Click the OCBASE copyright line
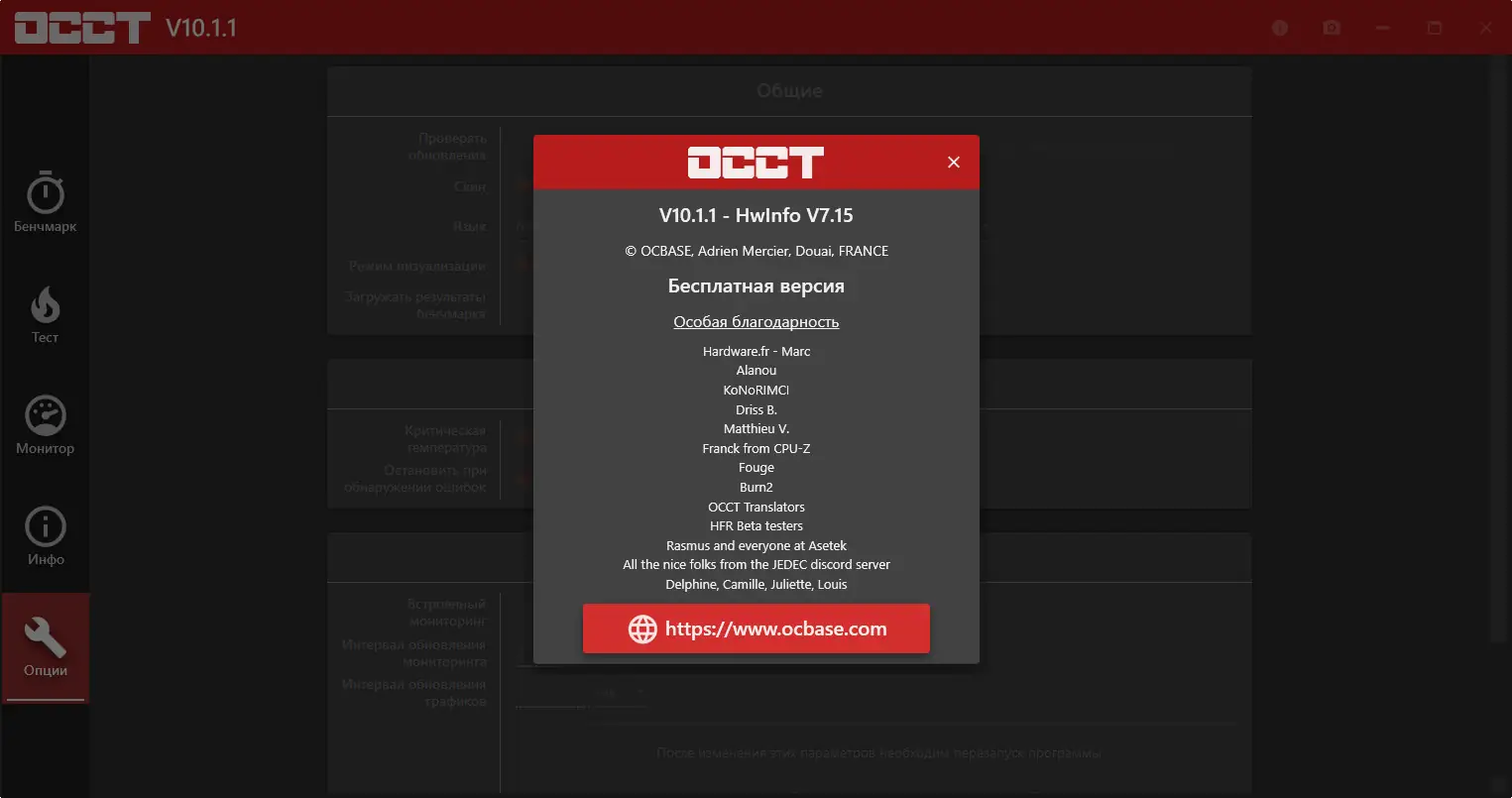The height and width of the screenshot is (798, 1512). click(x=756, y=251)
